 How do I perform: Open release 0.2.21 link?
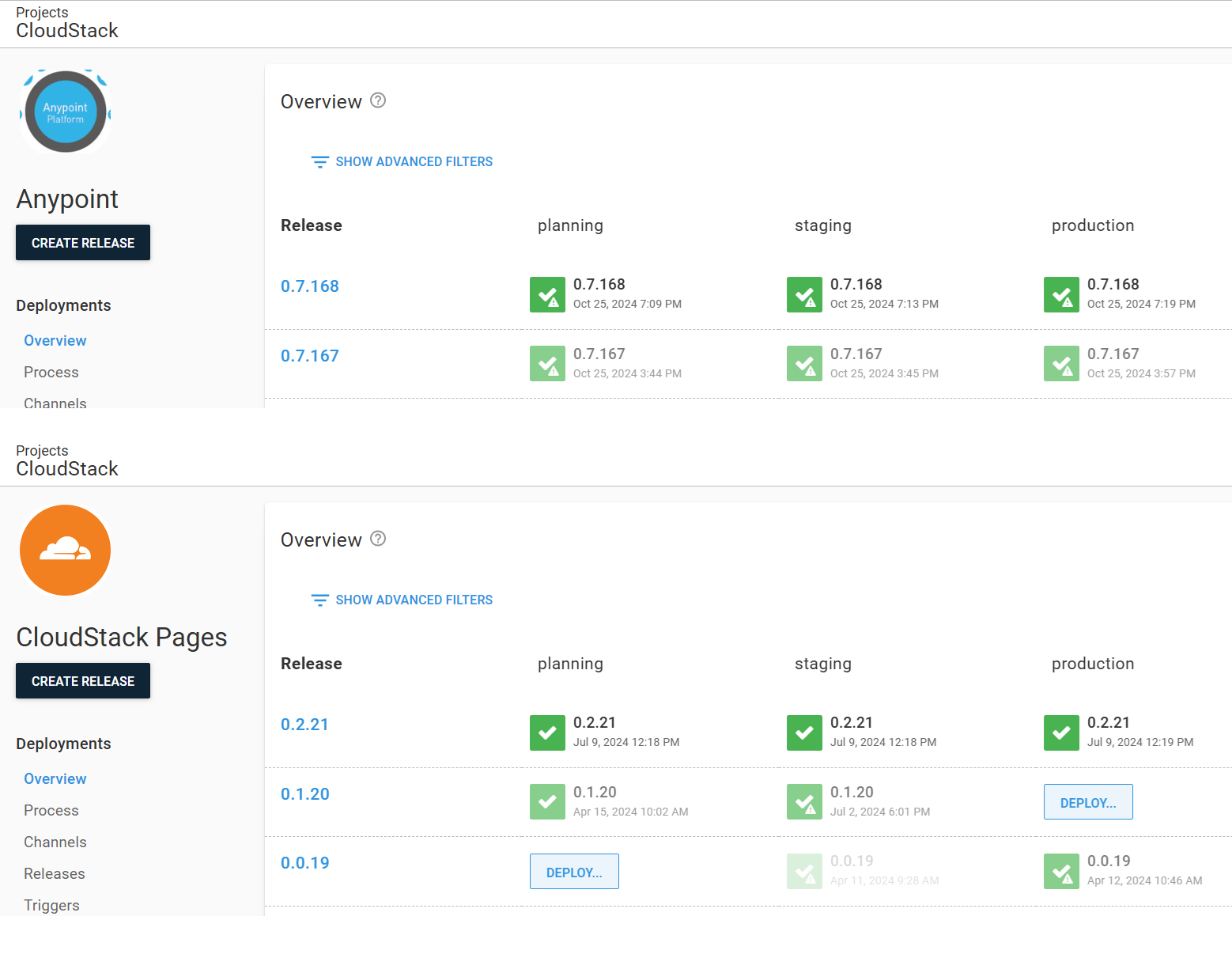pyautogui.click(x=304, y=725)
